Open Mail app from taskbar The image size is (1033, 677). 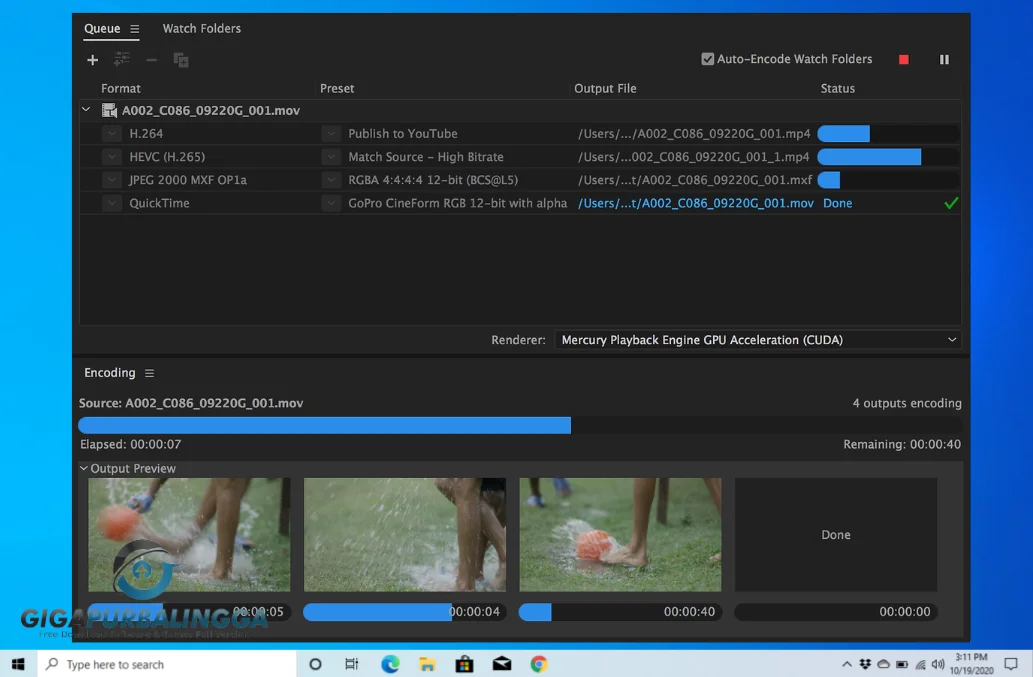(502, 664)
